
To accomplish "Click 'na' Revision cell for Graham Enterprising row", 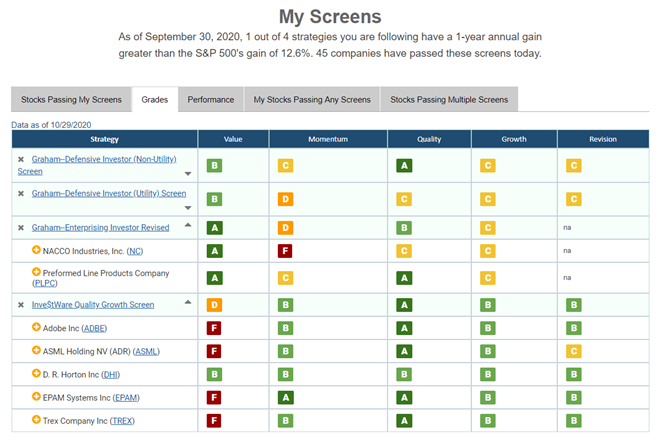I will coord(567,227).
